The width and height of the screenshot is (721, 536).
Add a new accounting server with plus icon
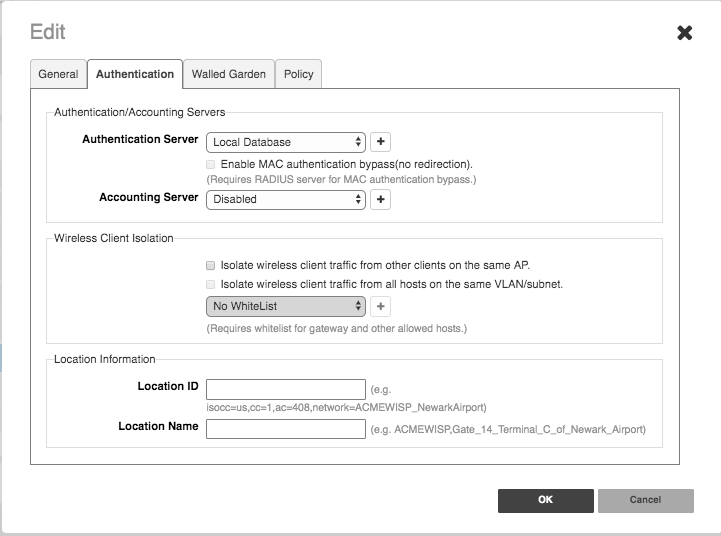click(380, 199)
